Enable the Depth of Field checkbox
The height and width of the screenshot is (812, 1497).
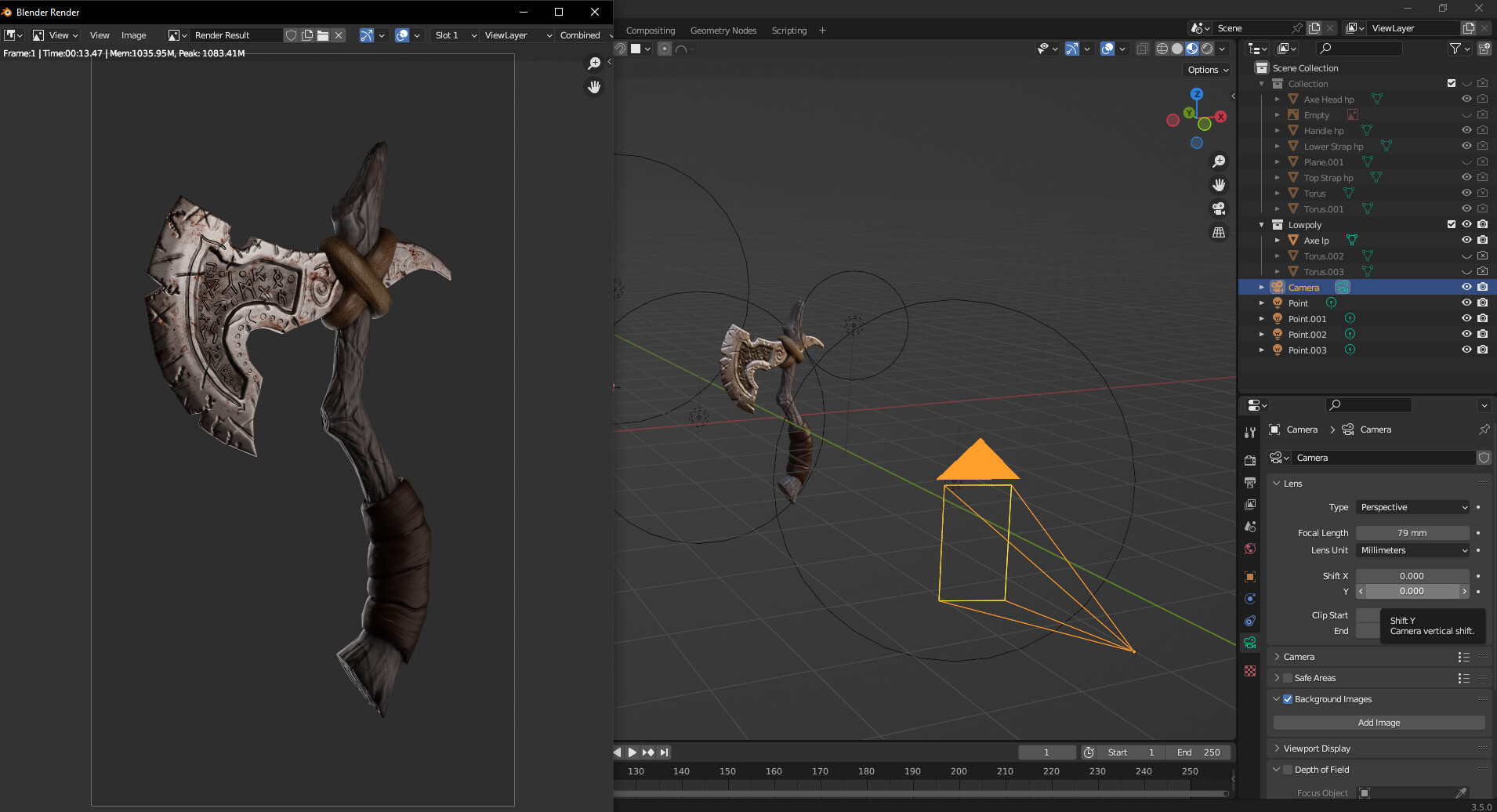coord(1288,770)
